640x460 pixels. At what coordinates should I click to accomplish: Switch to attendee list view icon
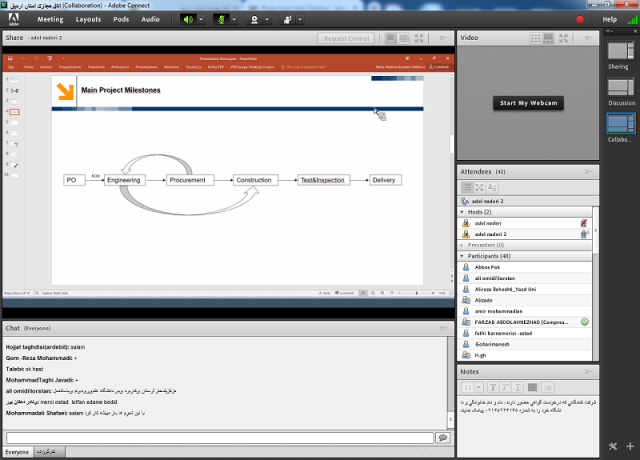pos(468,187)
